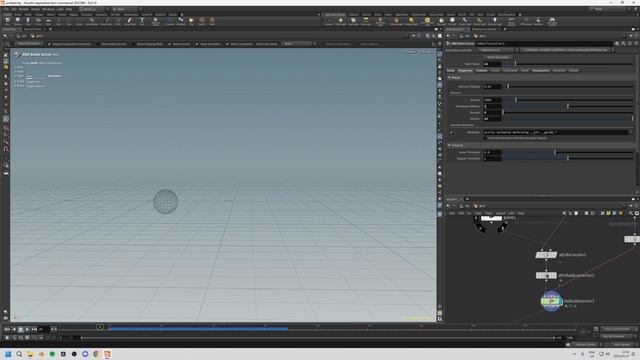The height and width of the screenshot is (360, 640).
Task: Jump to first frame in playbar
Action: click(x=7, y=329)
